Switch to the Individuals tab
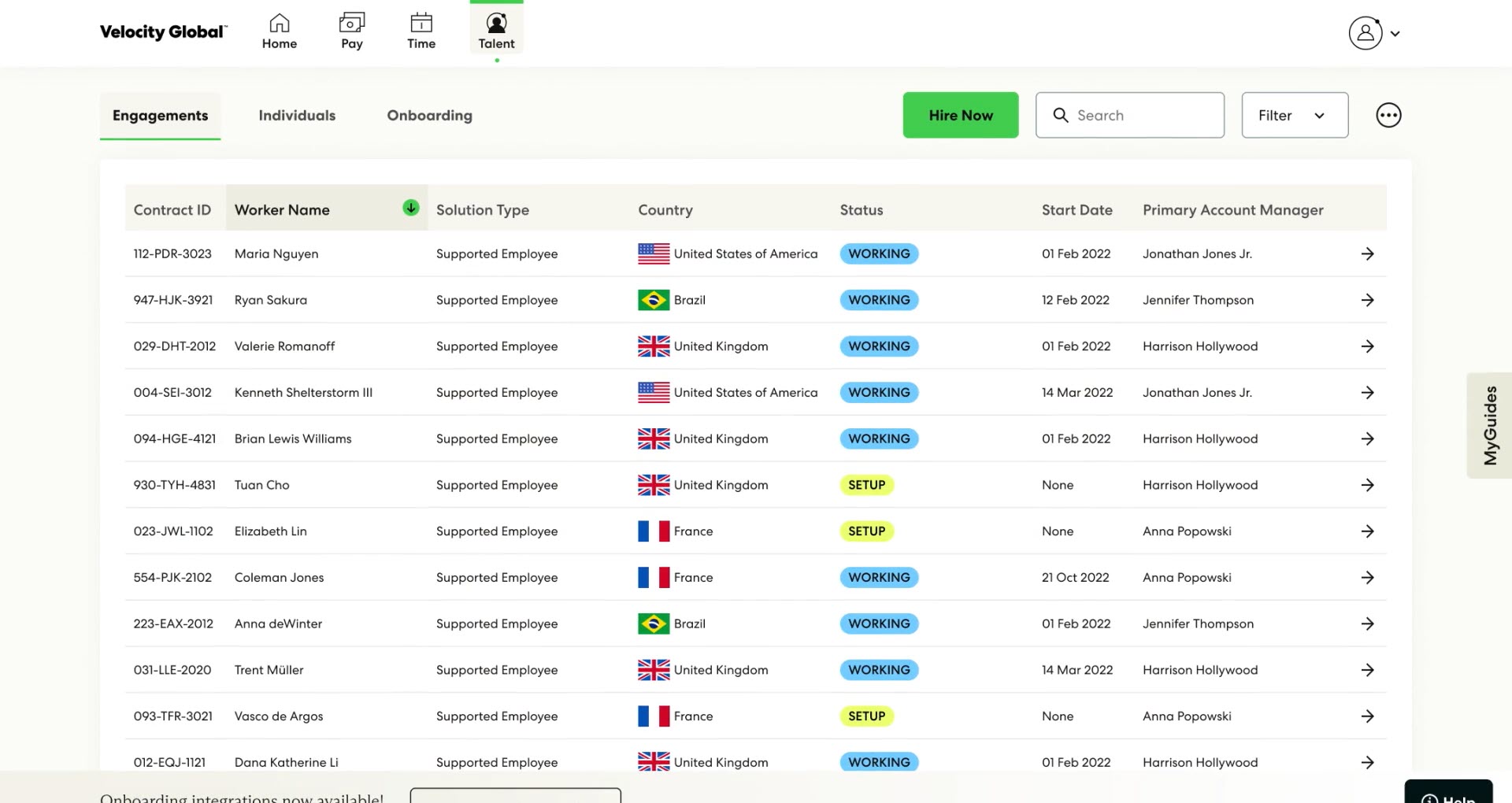 297,115
